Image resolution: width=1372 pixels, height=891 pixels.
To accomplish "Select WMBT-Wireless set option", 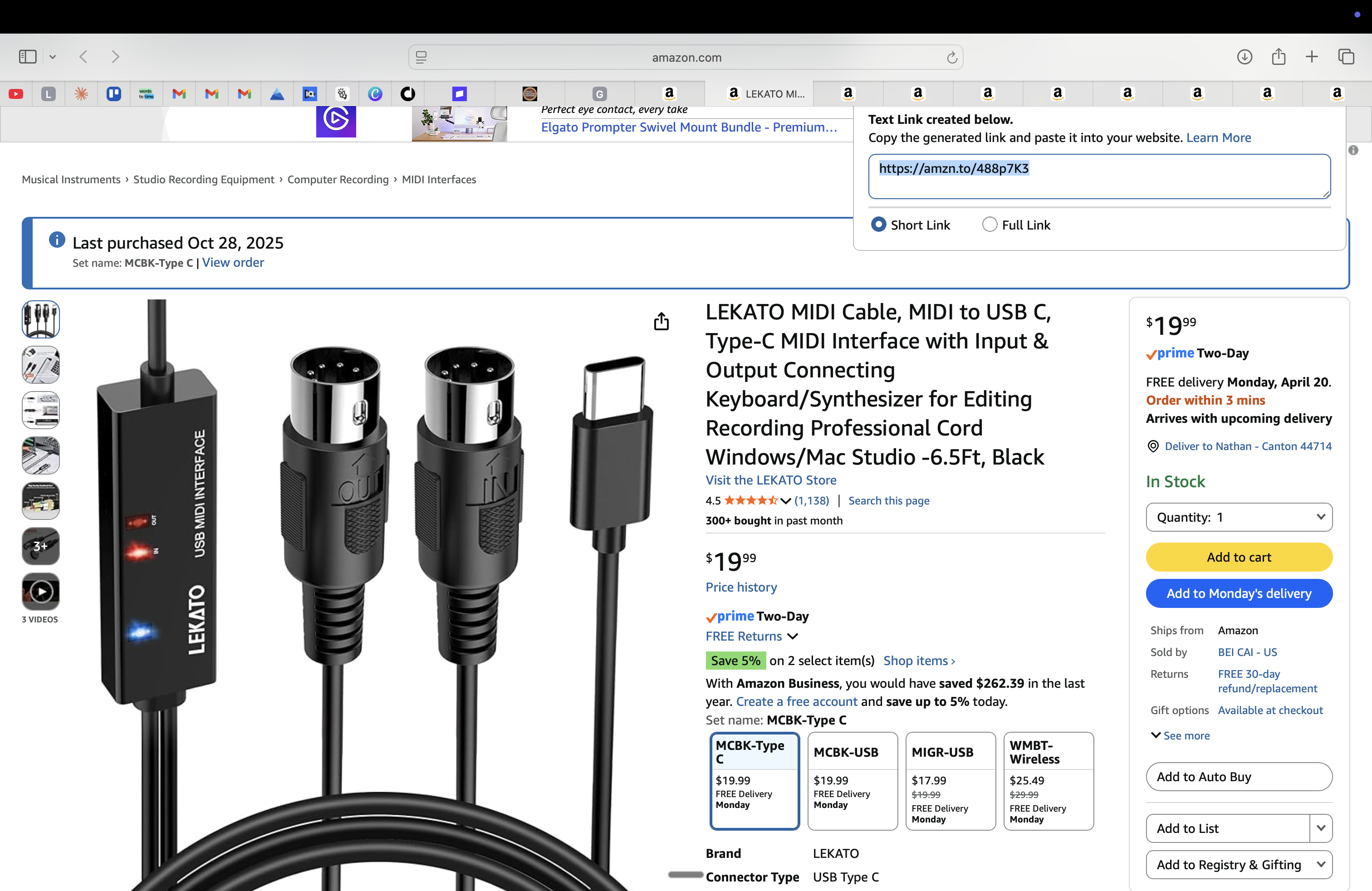I will pyautogui.click(x=1049, y=781).
